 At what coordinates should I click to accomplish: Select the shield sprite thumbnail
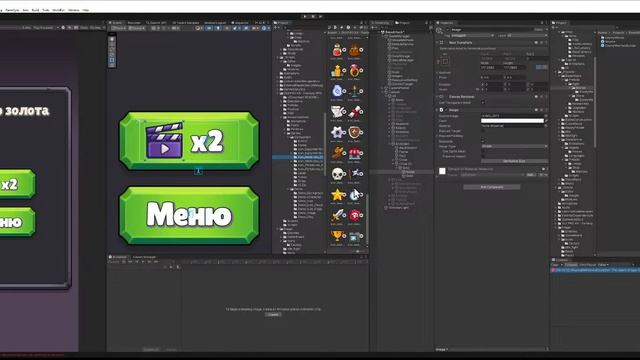[x=355, y=132]
